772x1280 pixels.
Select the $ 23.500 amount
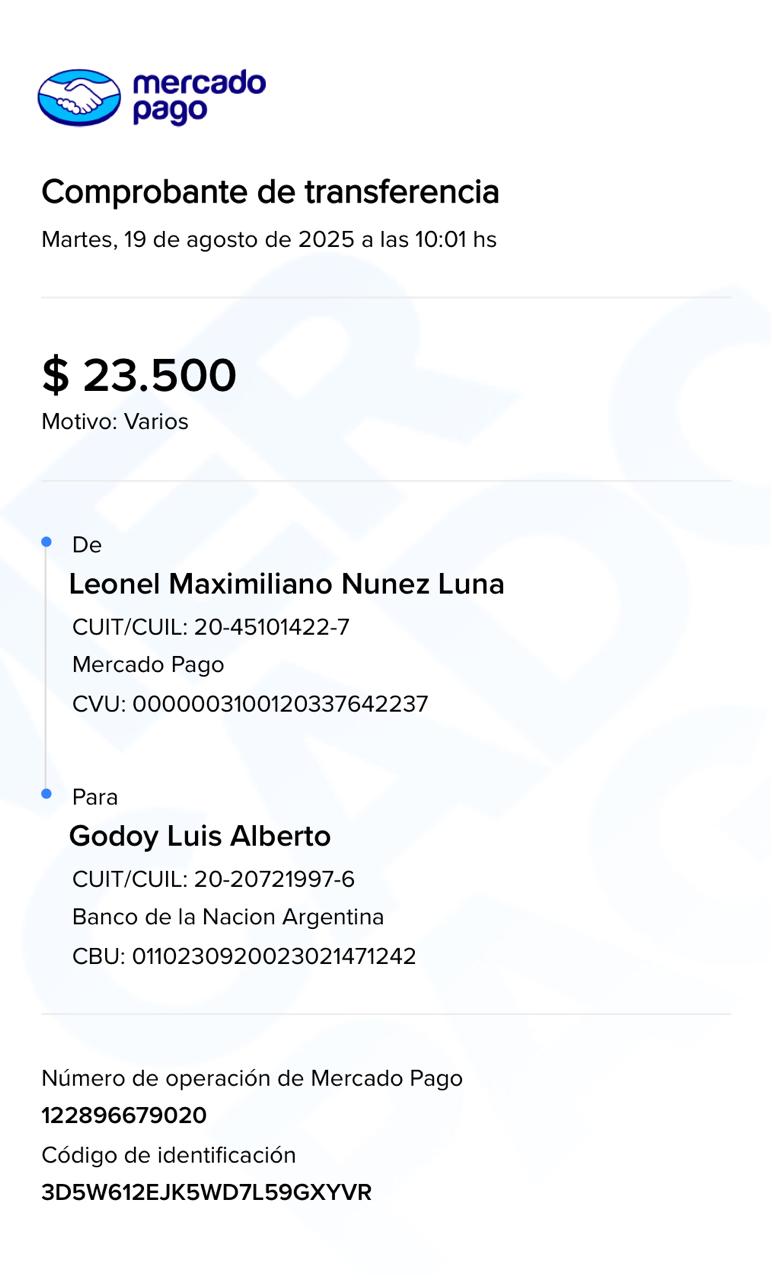(139, 376)
